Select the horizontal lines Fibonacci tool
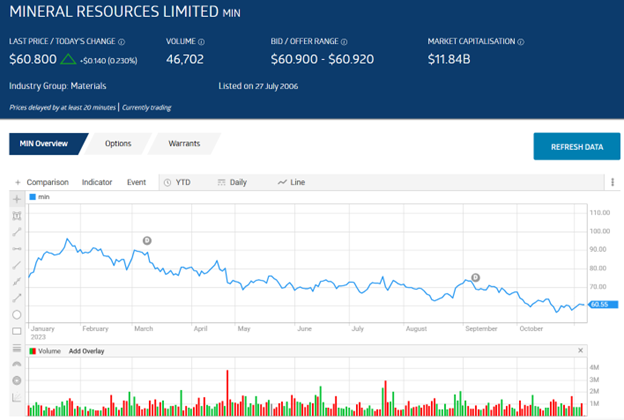 pyautogui.click(x=17, y=348)
